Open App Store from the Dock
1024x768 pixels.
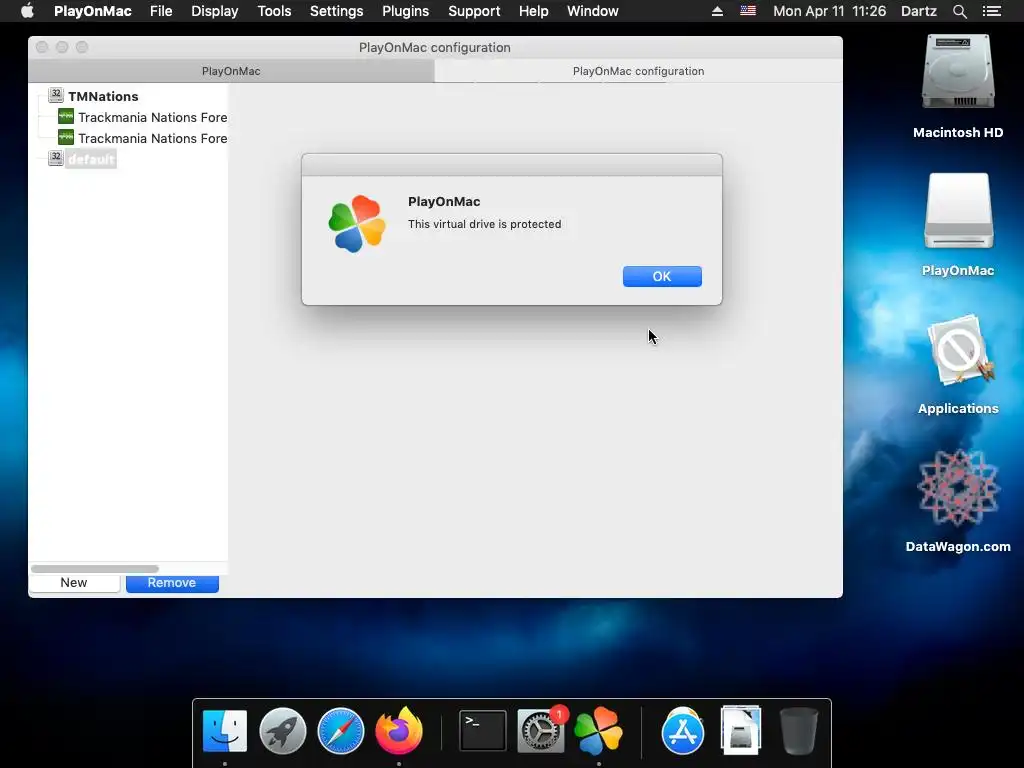click(x=682, y=731)
